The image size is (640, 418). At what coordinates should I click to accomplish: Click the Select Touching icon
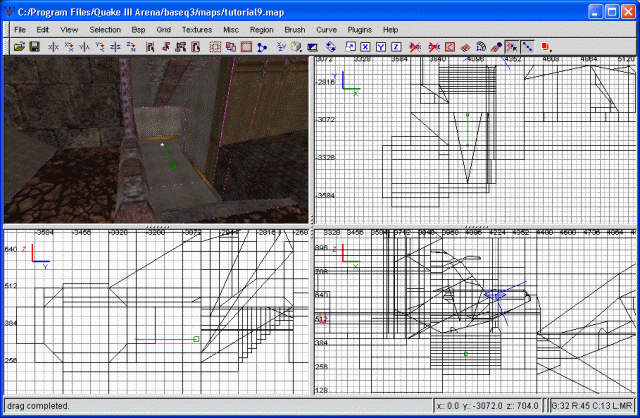point(165,47)
